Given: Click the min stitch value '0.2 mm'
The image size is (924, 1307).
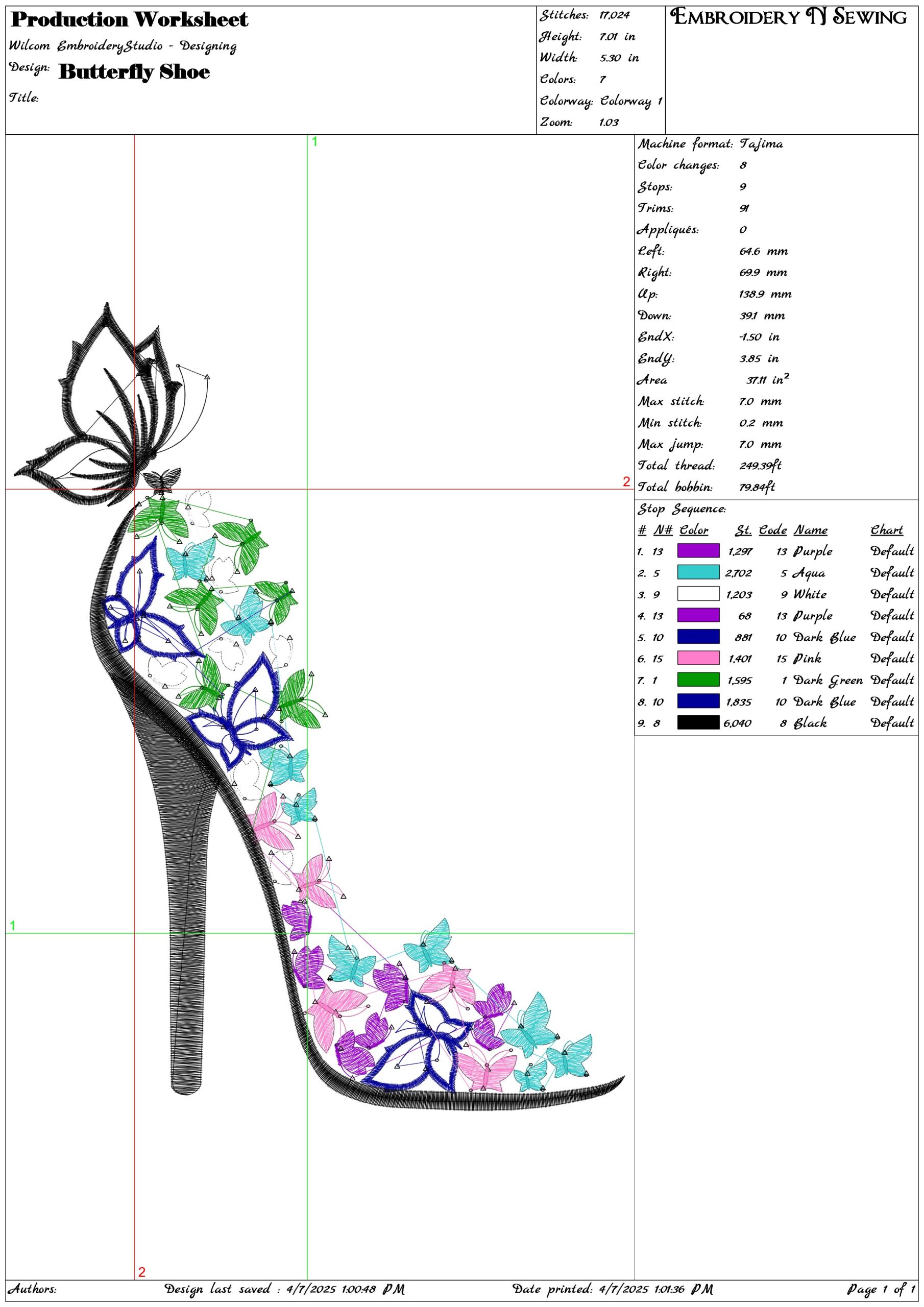Looking at the screenshot, I should tap(761, 423).
